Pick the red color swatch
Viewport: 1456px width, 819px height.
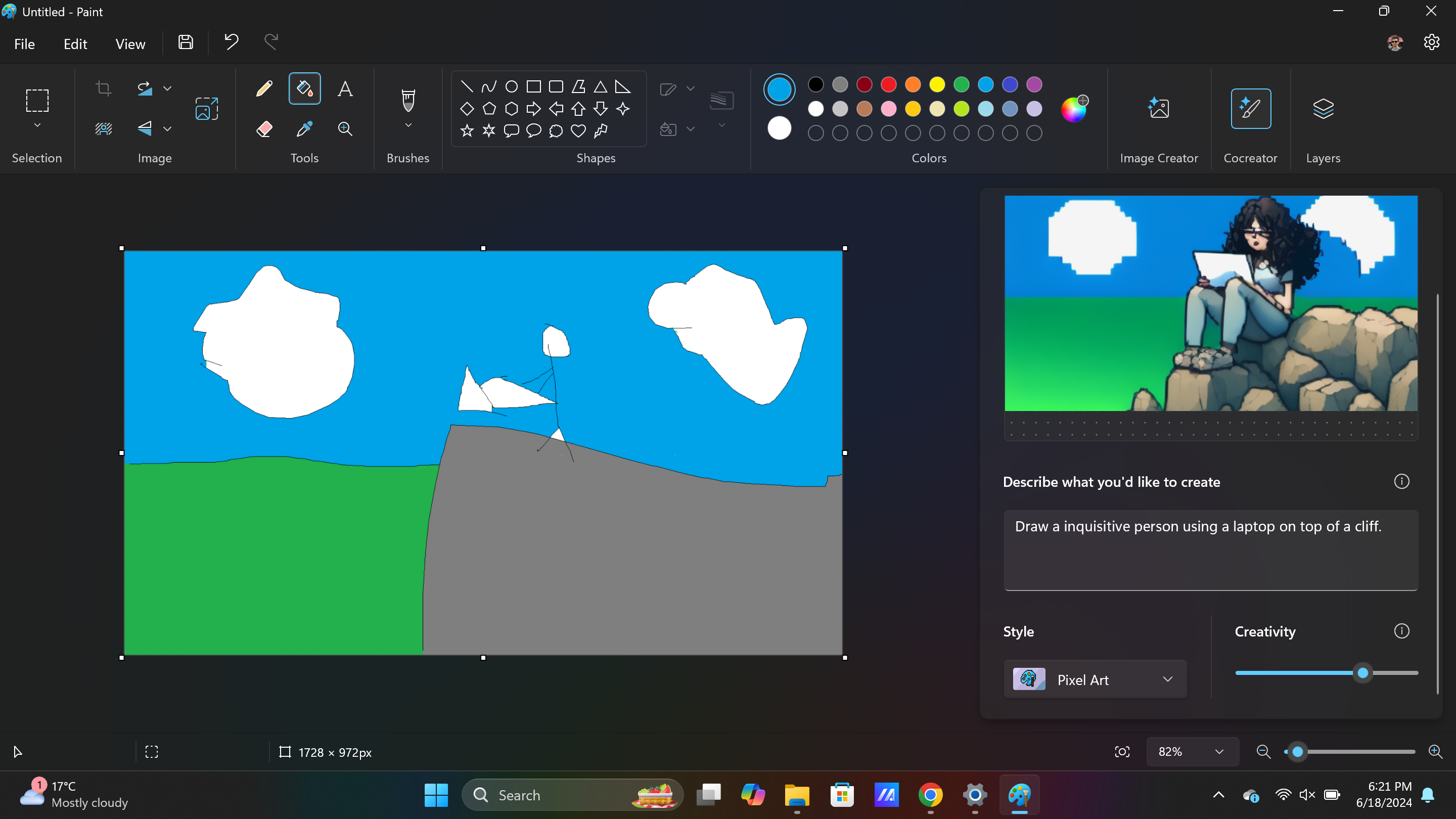(889, 85)
